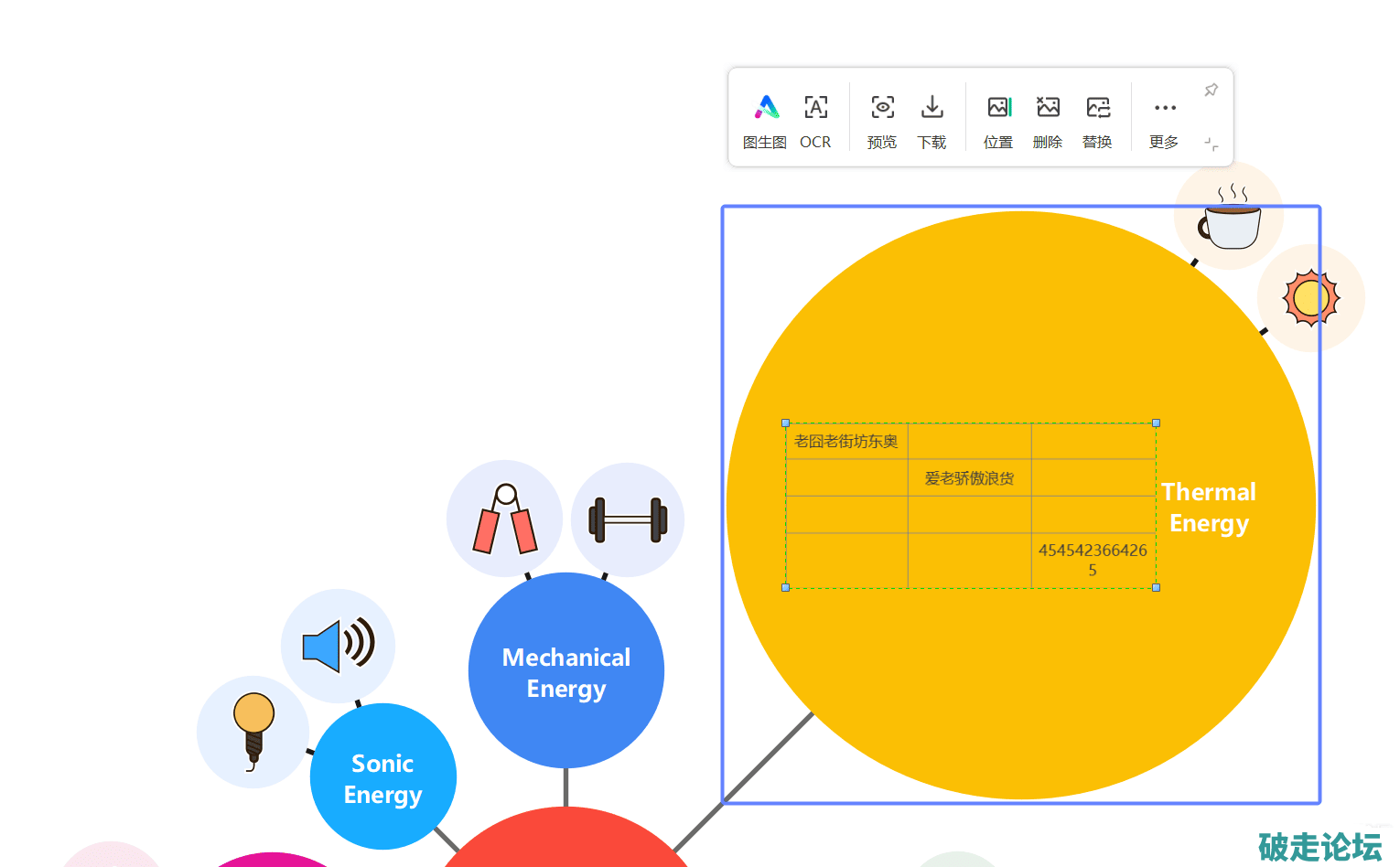This screenshot has height=867, width=1400.
Task: Pin the floating toolbar
Action: point(1211,90)
